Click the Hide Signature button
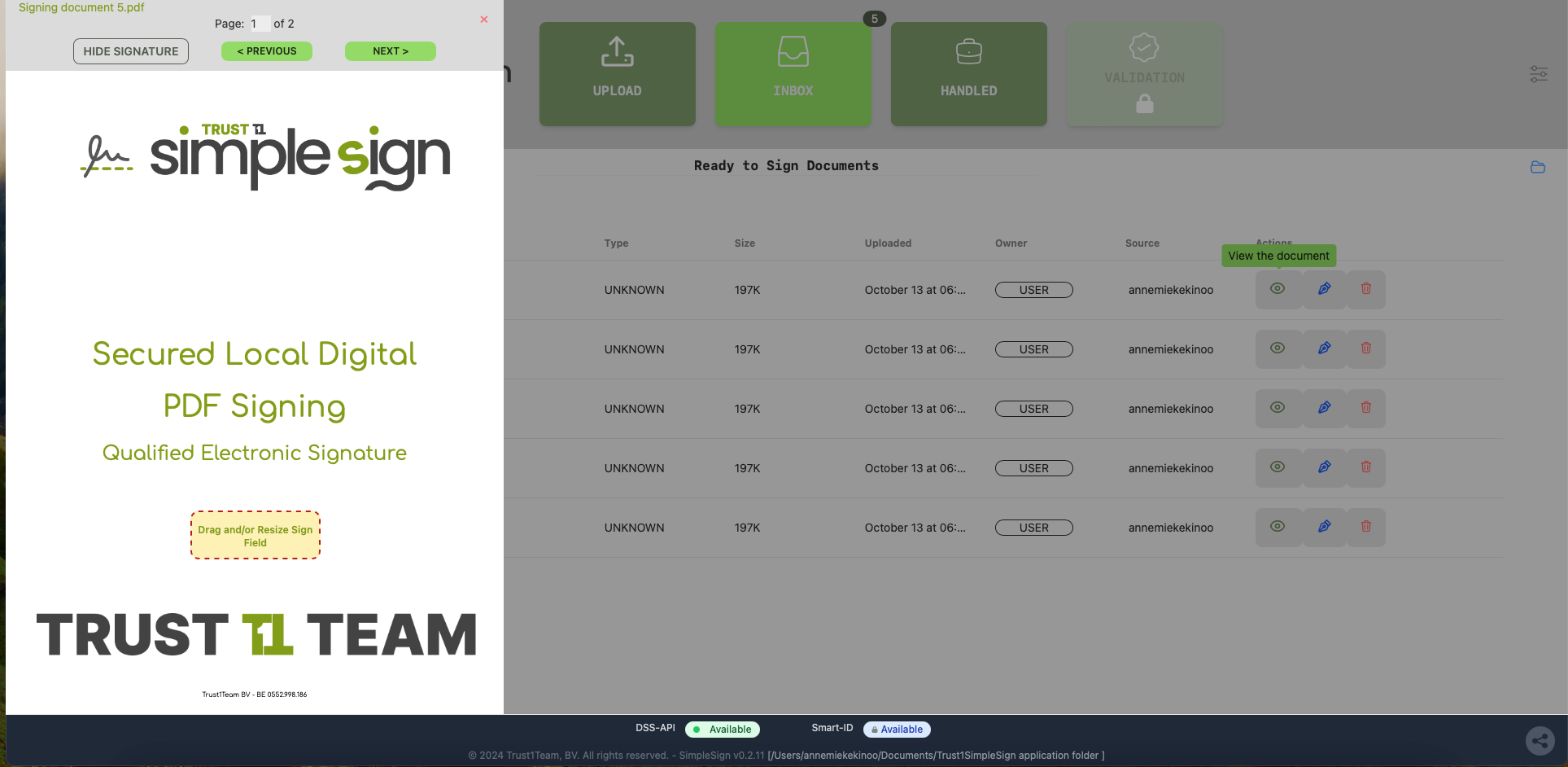 coord(131,51)
